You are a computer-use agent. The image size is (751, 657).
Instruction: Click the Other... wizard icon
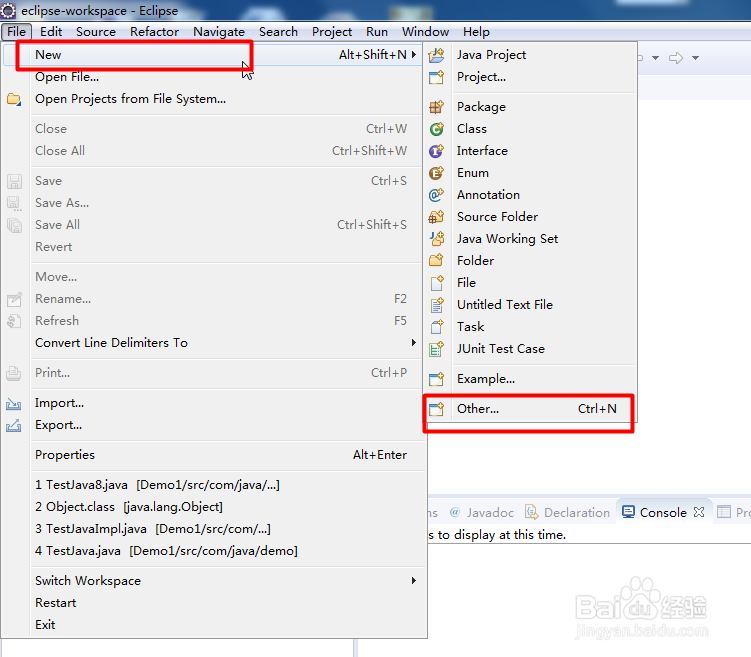click(x=436, y=409)
